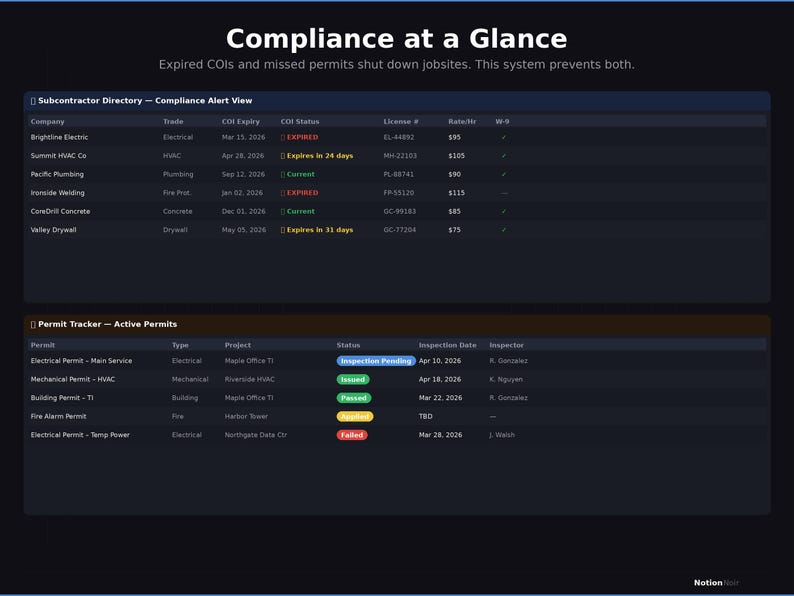Click the EXPIRED status for Ironside Welding

tap(300, 193)
